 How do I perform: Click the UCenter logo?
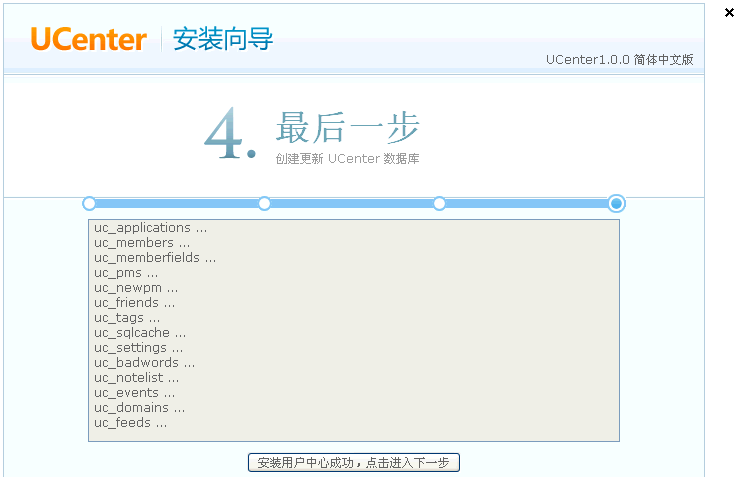pyautogui.click(x=88, y=39)
